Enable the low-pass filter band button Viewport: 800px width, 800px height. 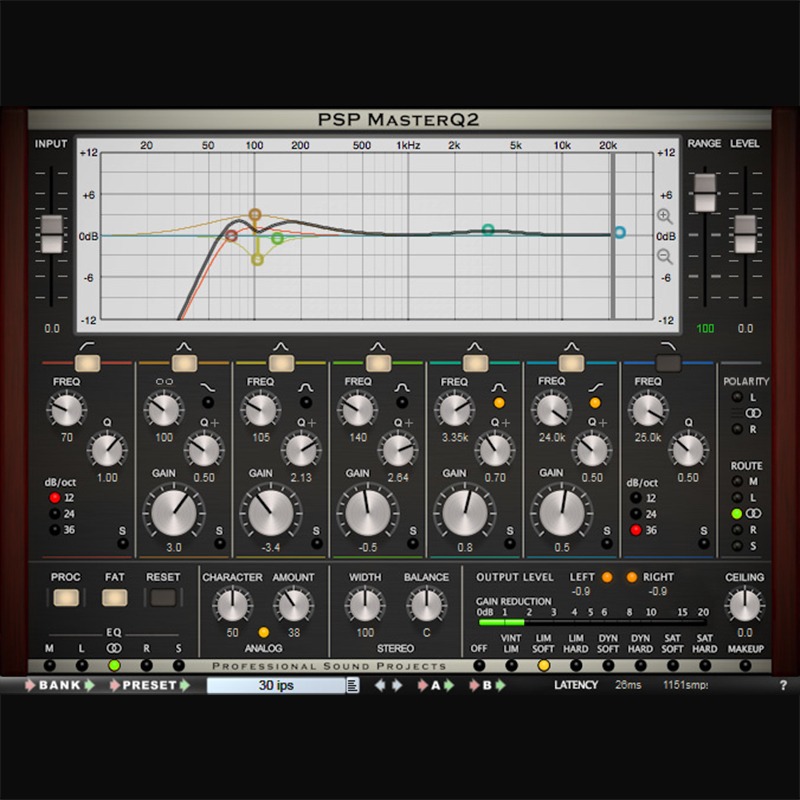(668, 363)
